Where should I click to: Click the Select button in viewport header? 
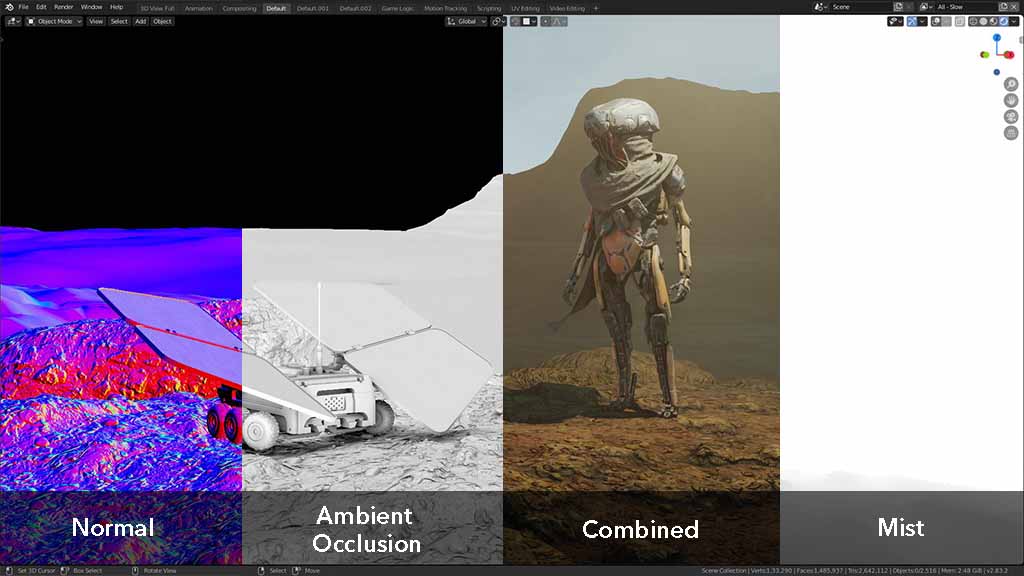click(x=119, y=21)
